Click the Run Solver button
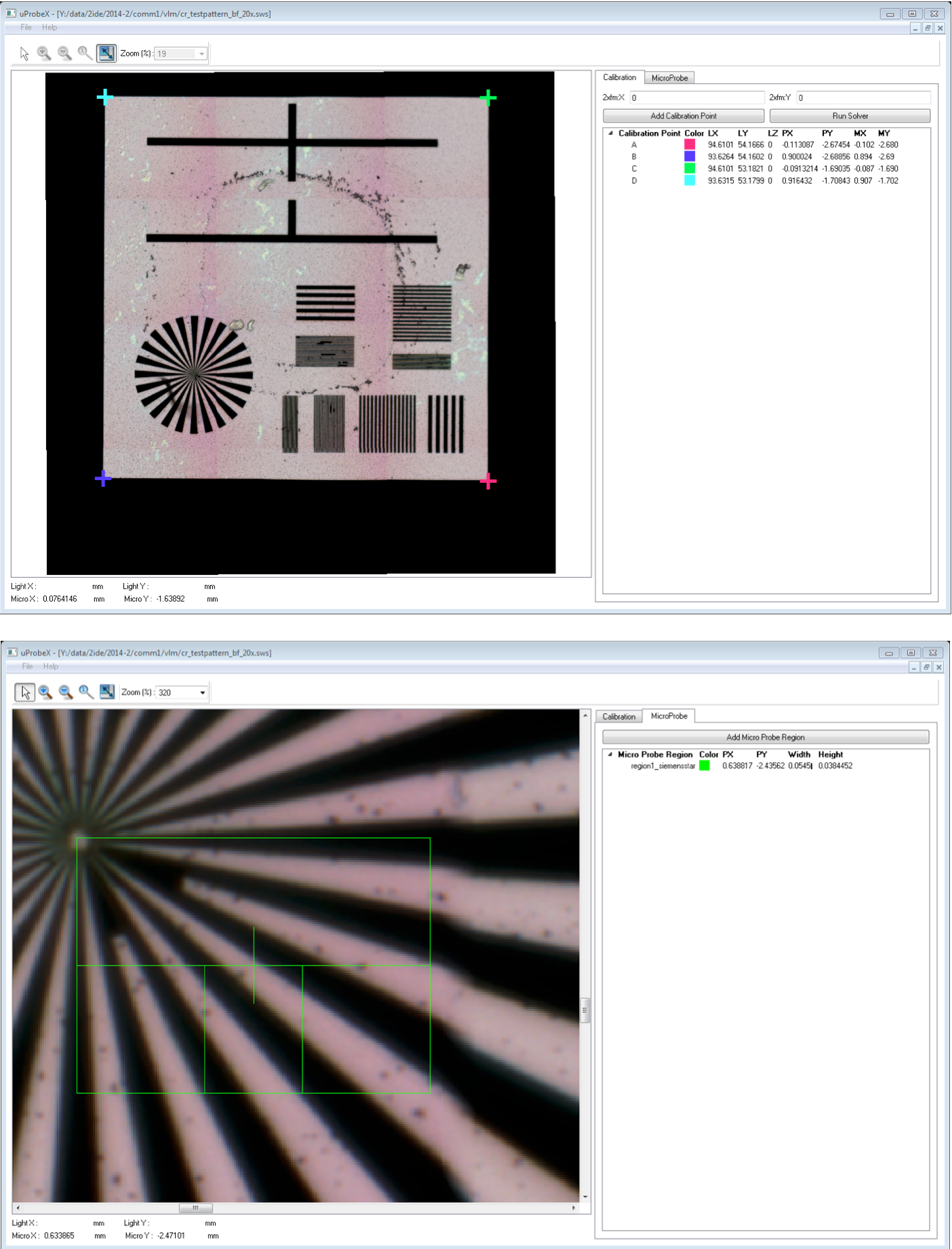Viewport: 952px width, 1249px height. tap(850, 116)
